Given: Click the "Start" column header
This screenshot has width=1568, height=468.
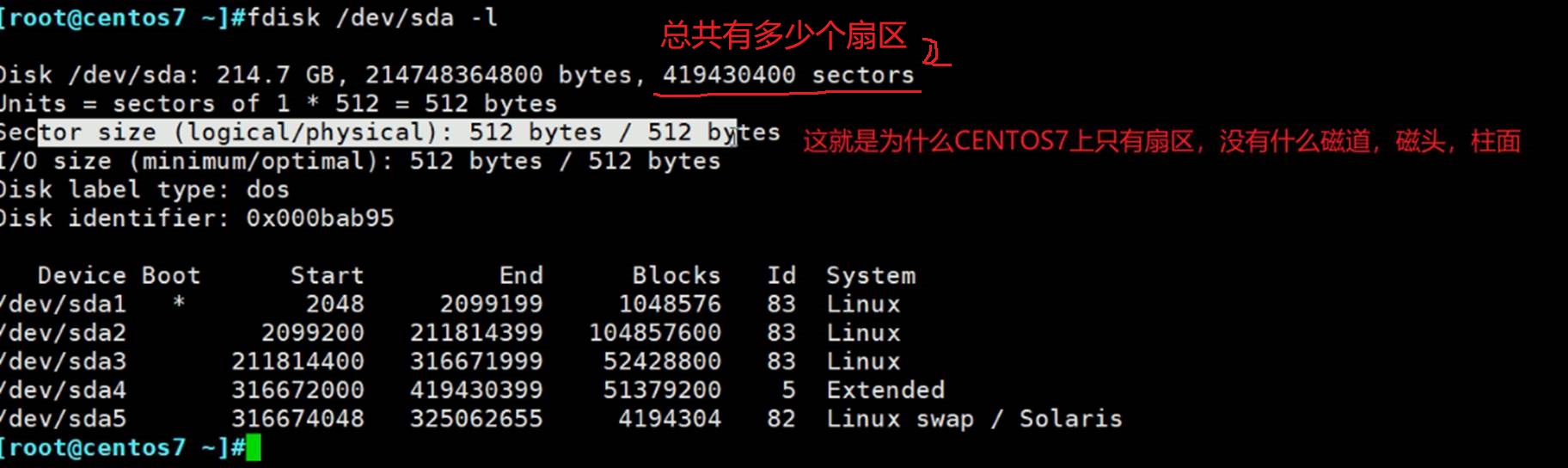Looking at the screenshot, I should coord(327,275).
